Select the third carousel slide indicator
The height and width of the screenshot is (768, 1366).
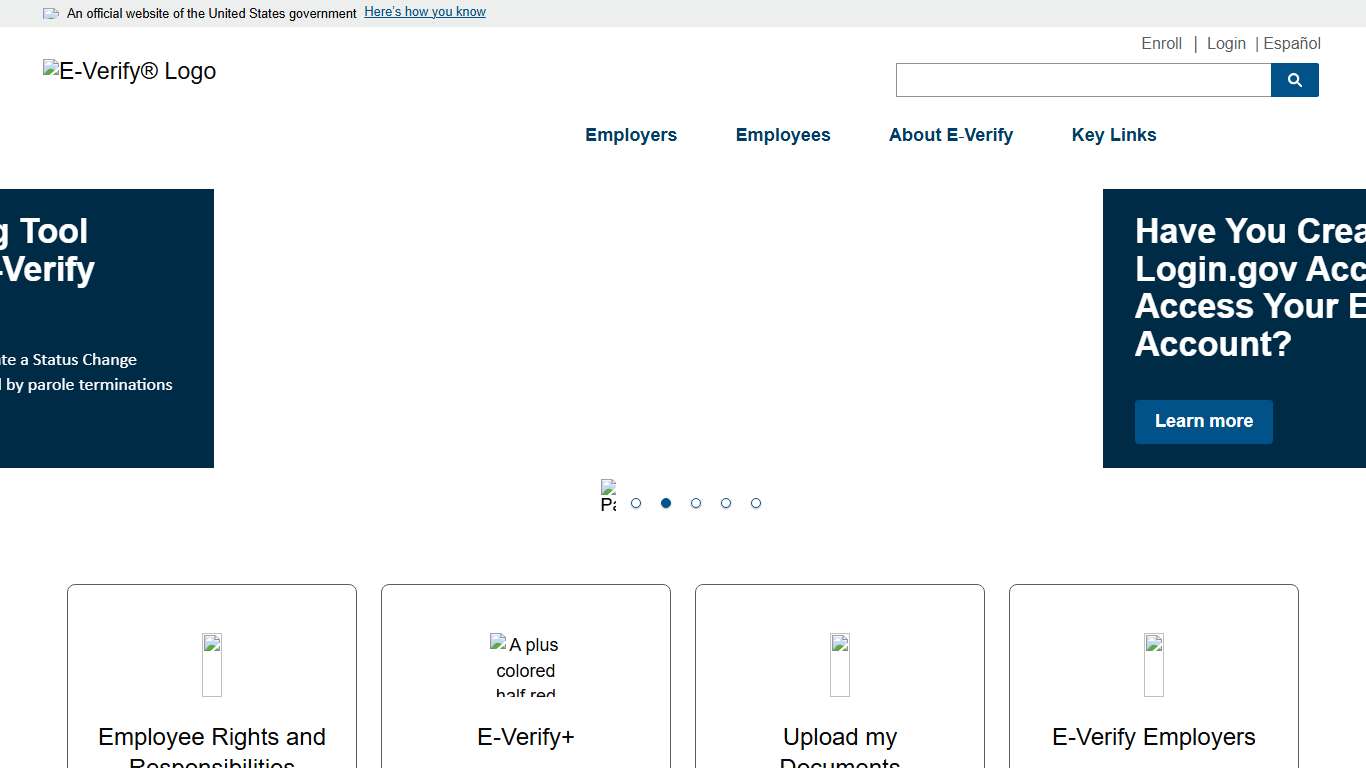(696, 503)
